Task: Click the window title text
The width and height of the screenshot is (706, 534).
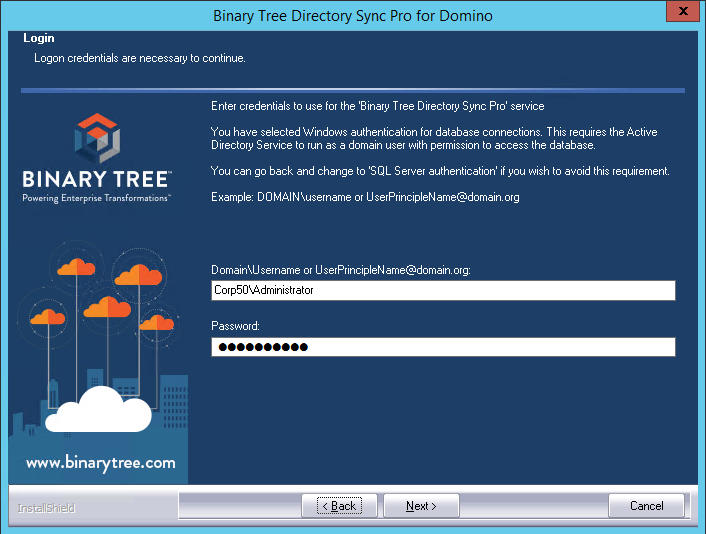Action: (x=353, y=16)
